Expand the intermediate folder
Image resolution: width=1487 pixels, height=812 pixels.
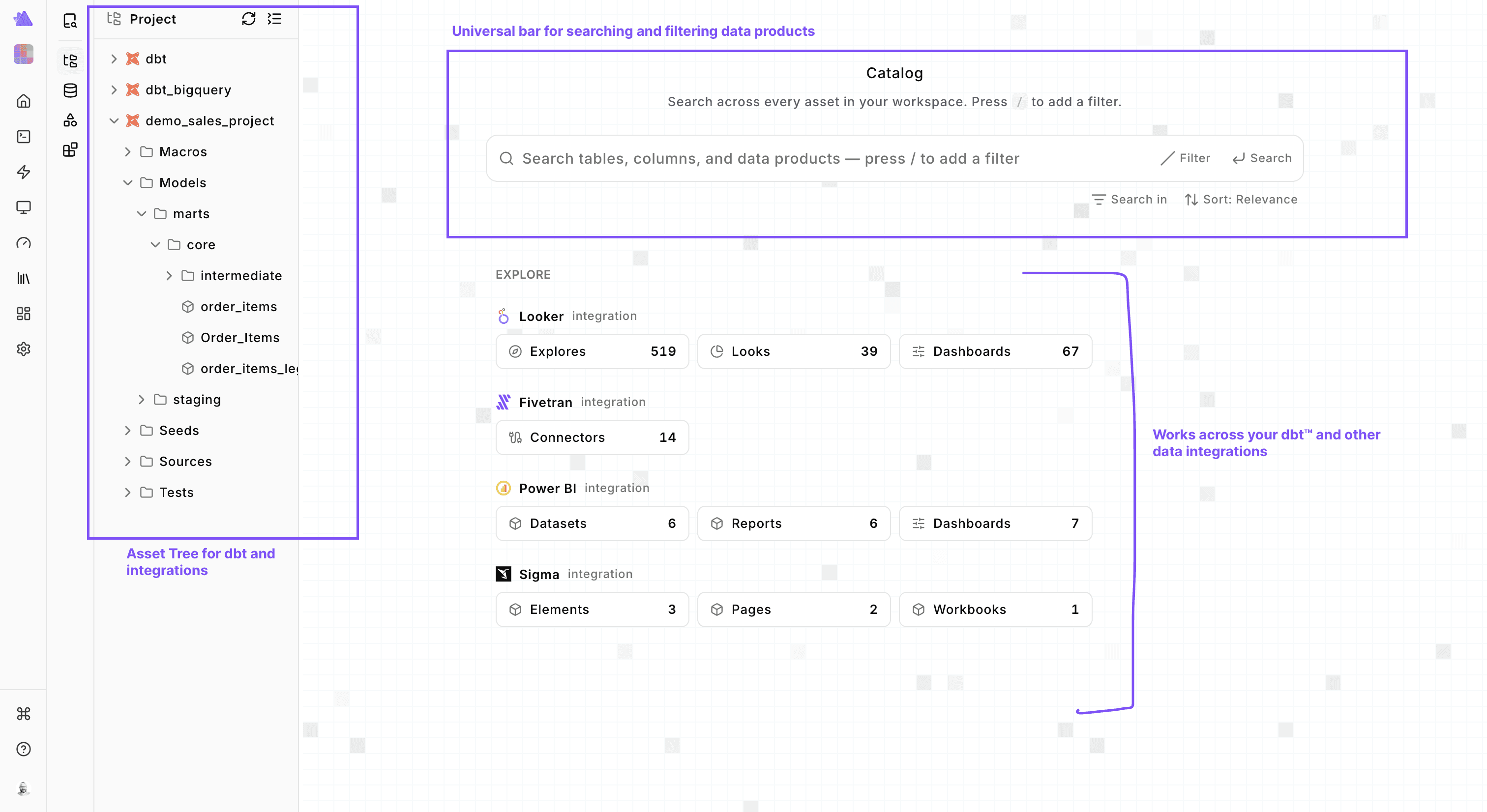click(169, 276)
